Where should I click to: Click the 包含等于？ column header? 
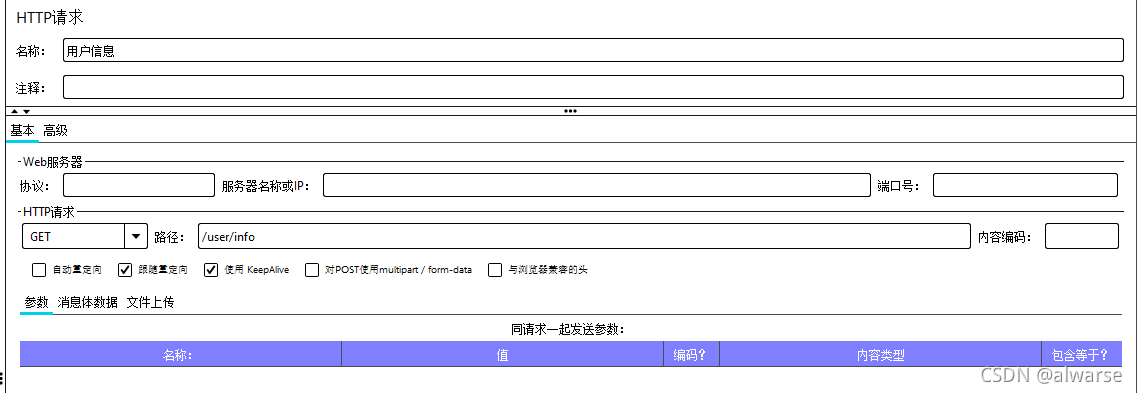1082,355
